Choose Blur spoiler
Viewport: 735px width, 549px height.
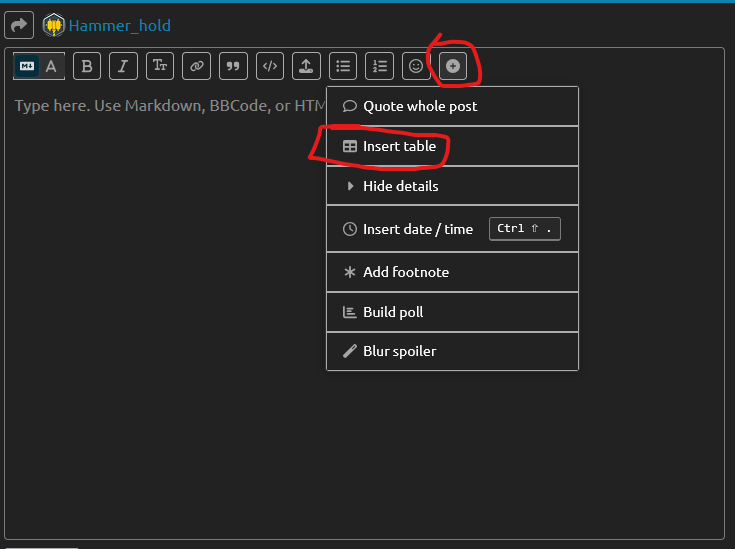[x=452, y=351]
